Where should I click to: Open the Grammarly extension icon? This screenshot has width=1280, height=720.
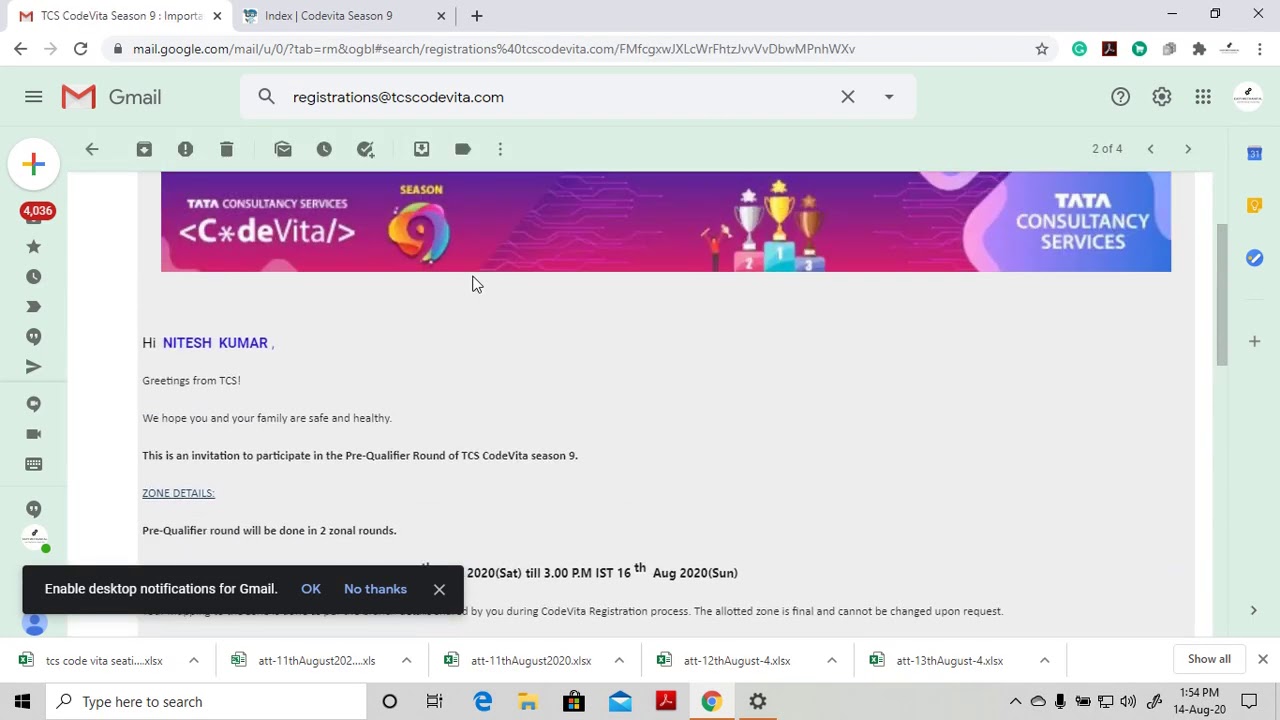[x=1079, y=49]
